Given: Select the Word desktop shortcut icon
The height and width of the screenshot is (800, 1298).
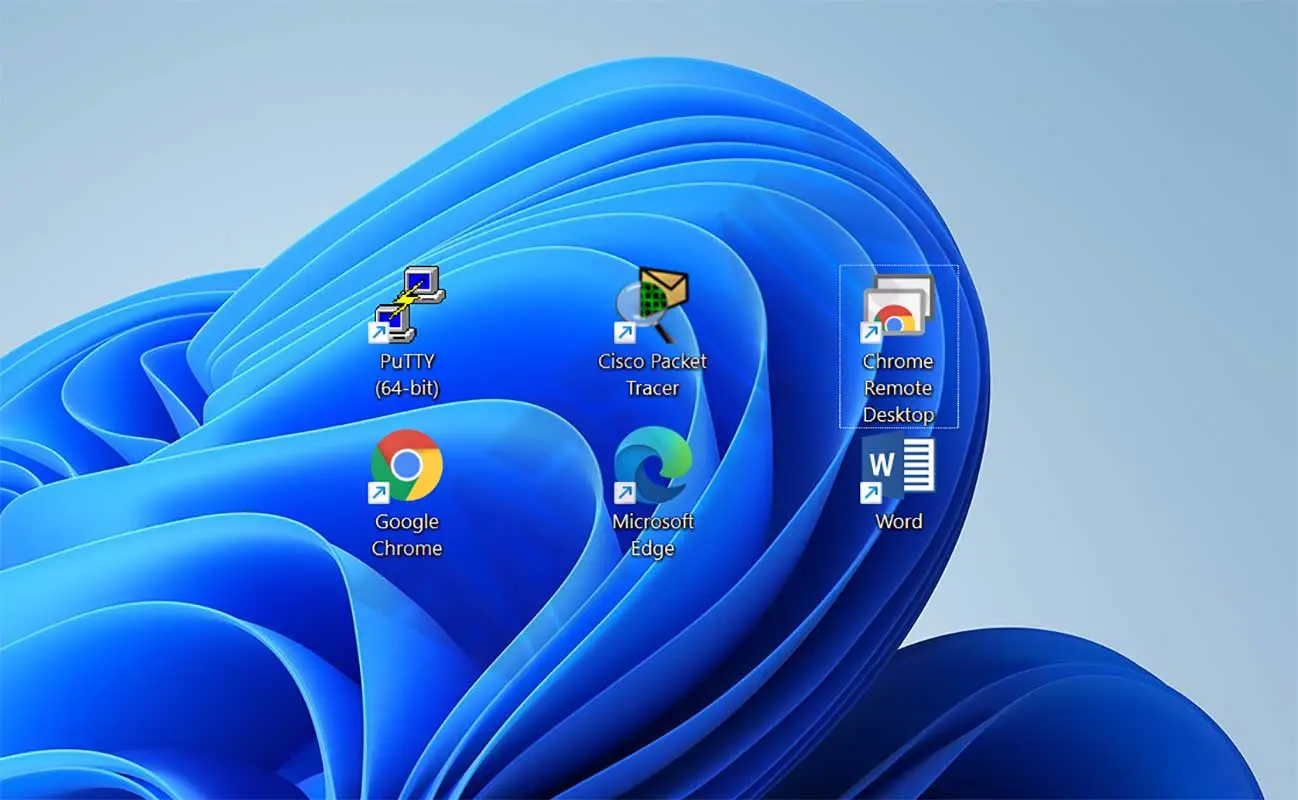Looking at the screenshot, I should (x=899, y=465).
